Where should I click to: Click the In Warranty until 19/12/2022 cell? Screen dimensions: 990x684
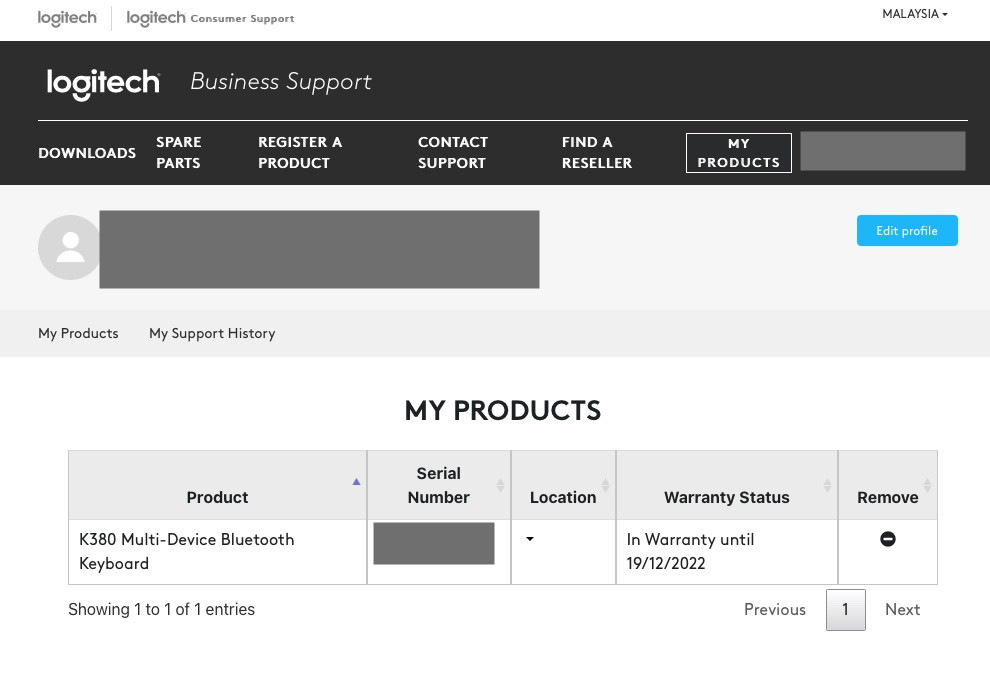727,552
